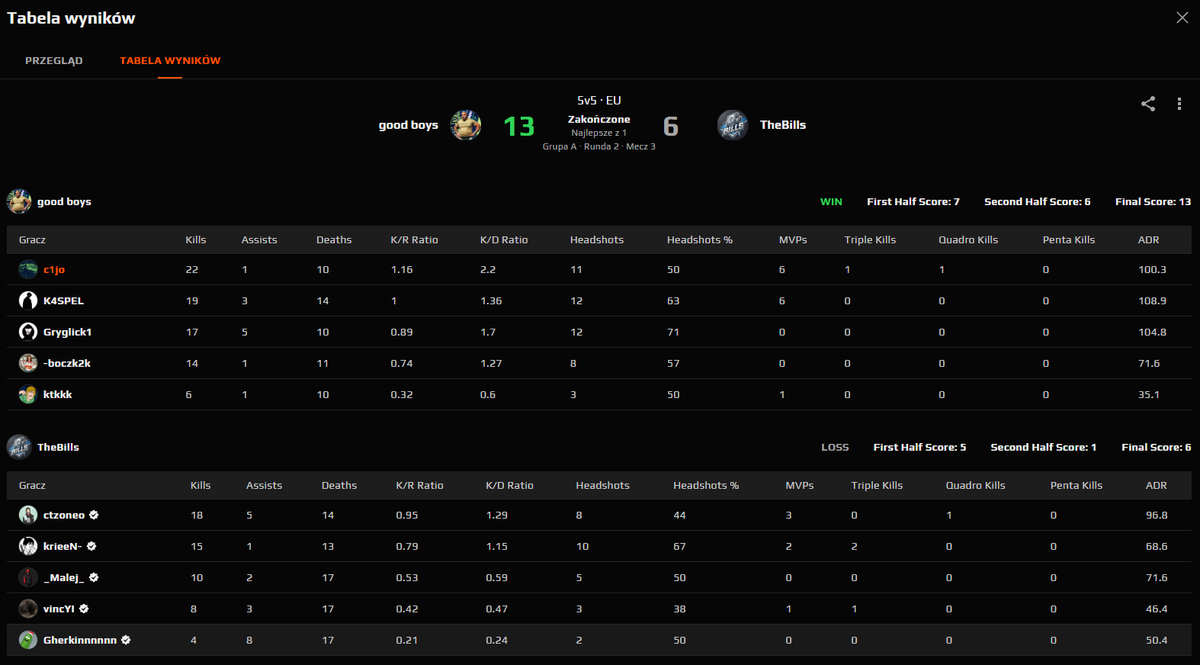
Task: Click Penta Kills header in TheBills table
Action: [x=1076, y=485]
